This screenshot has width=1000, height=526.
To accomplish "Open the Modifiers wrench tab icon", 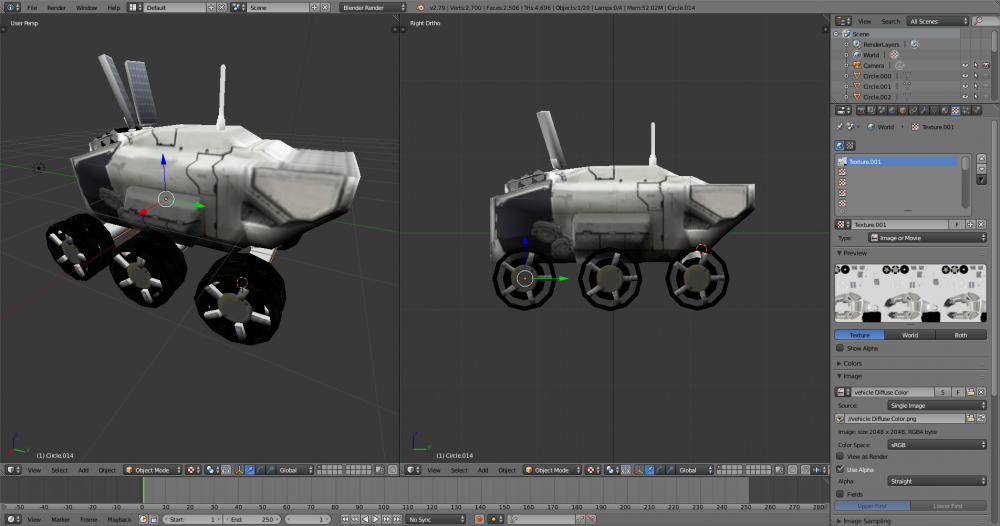I will (923, 110).
